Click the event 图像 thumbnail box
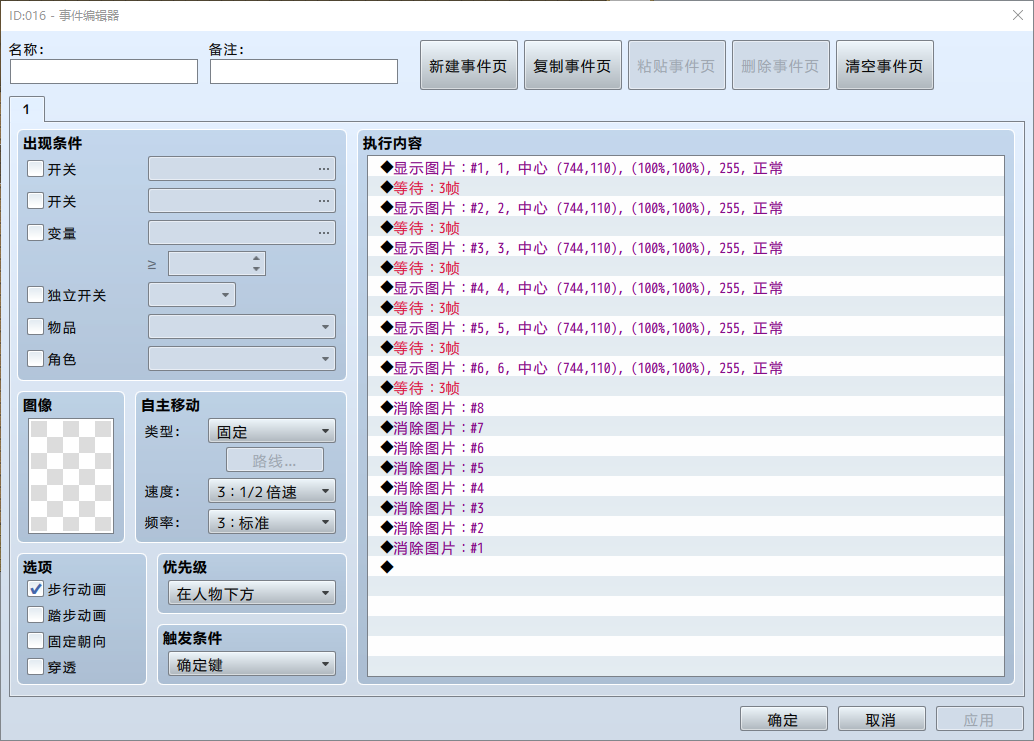Viewport: 1034px width, 741px height. pos(71,476)
